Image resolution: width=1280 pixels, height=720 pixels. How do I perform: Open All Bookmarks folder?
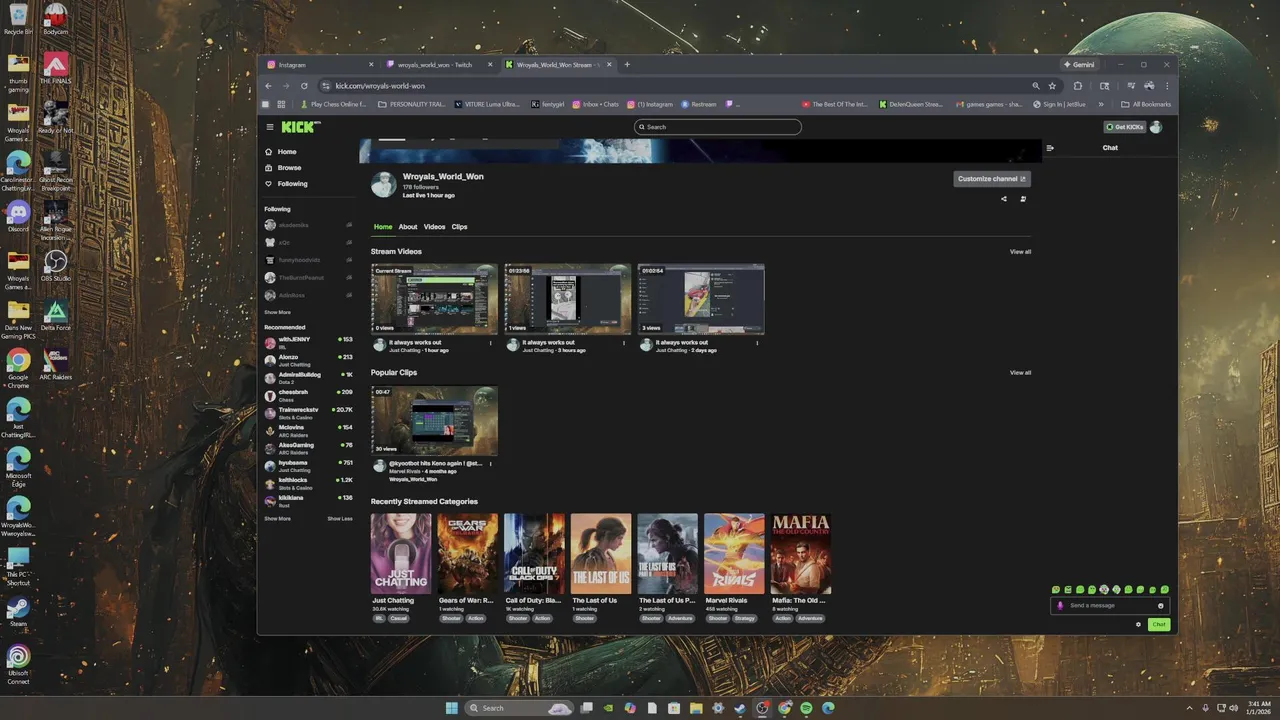pyautogui.click(x=1146, y=104)
